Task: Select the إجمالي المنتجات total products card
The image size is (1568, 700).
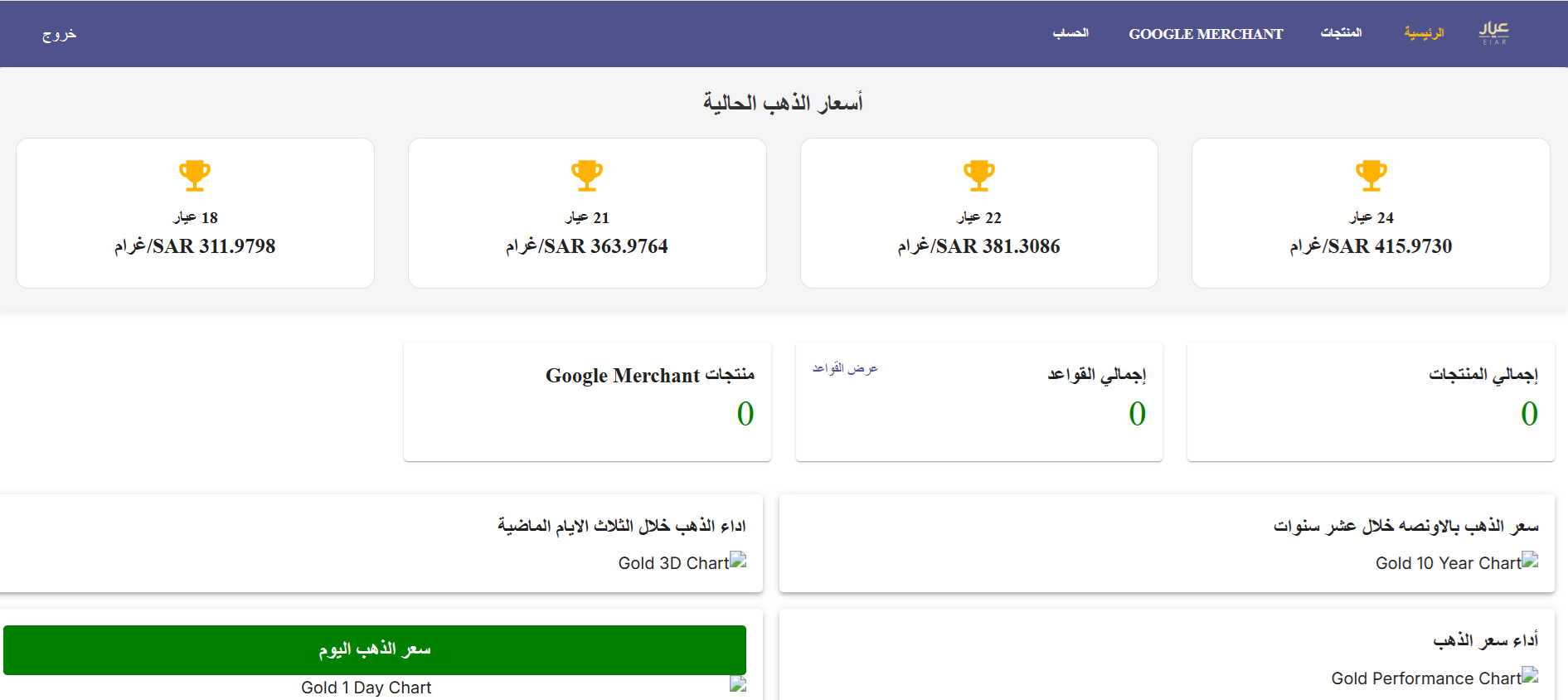Action: (1370, 401)
